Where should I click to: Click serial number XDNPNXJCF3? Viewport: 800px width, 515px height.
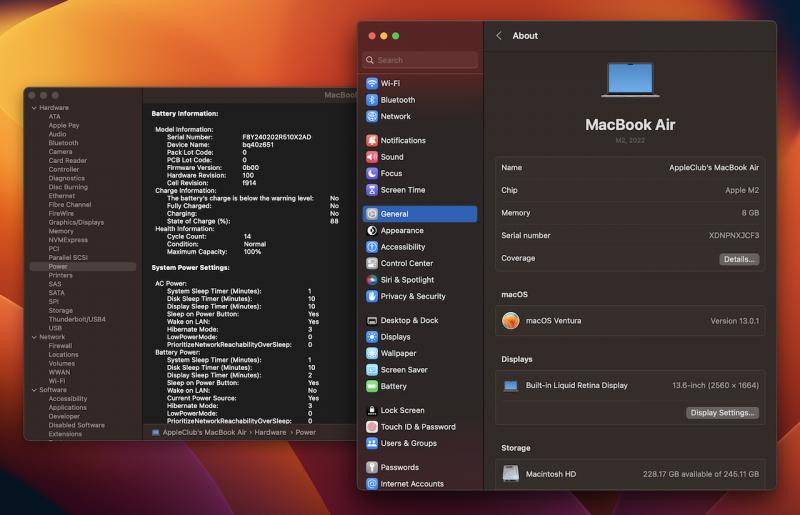[734, 235]
